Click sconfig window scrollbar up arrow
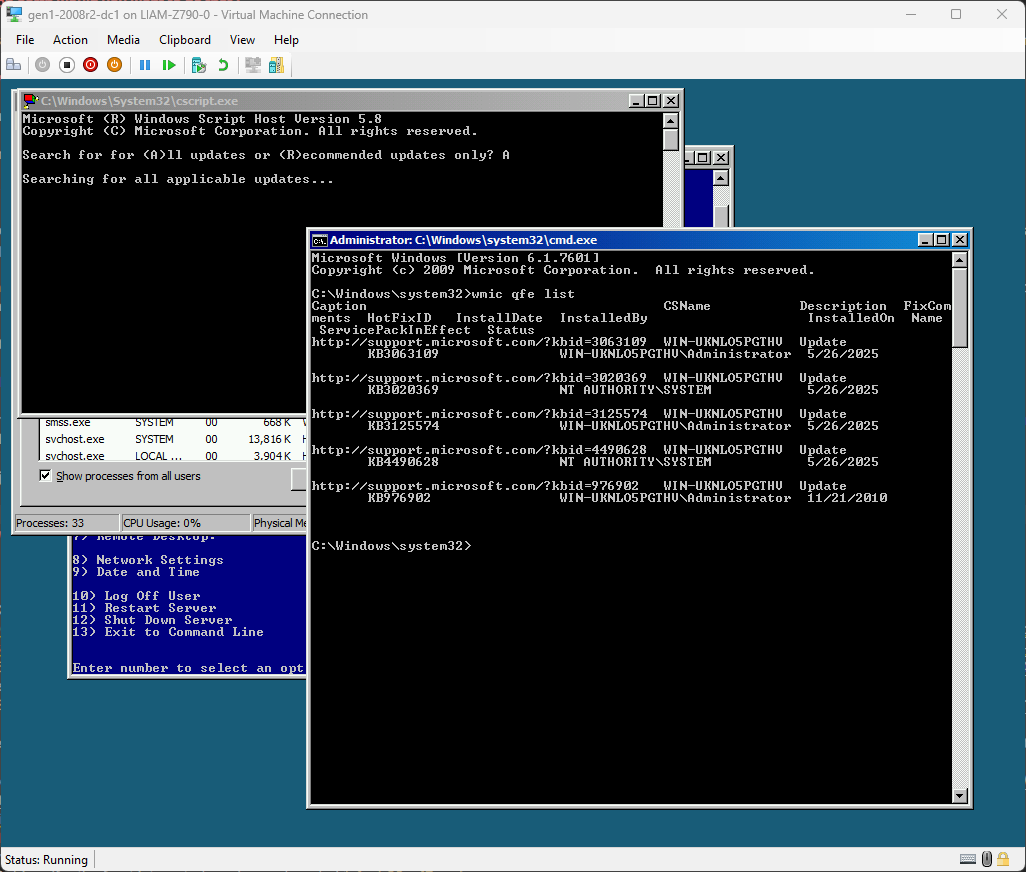This screenshot has height=872, width=1026. point(720,178)
